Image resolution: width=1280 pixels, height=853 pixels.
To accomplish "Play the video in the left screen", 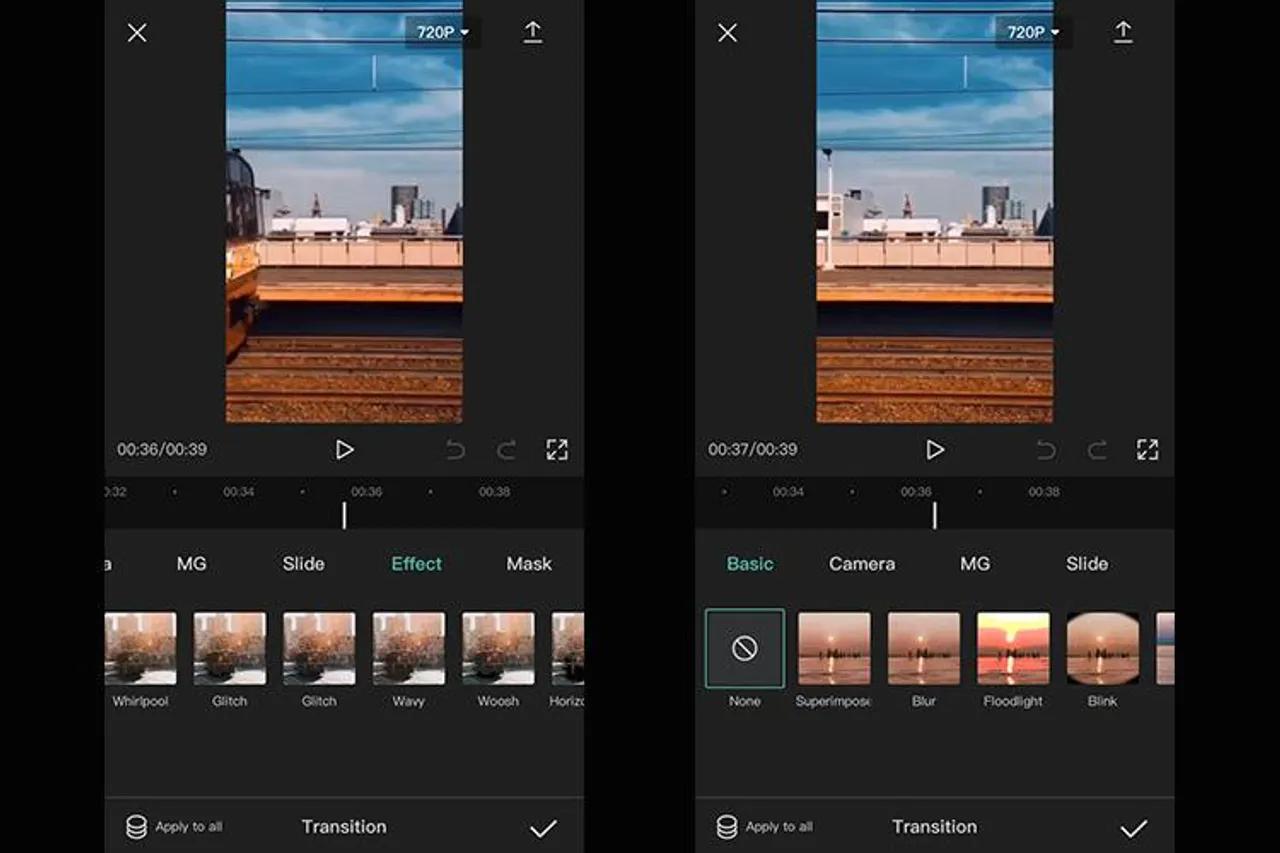I will tap(344, 450).
